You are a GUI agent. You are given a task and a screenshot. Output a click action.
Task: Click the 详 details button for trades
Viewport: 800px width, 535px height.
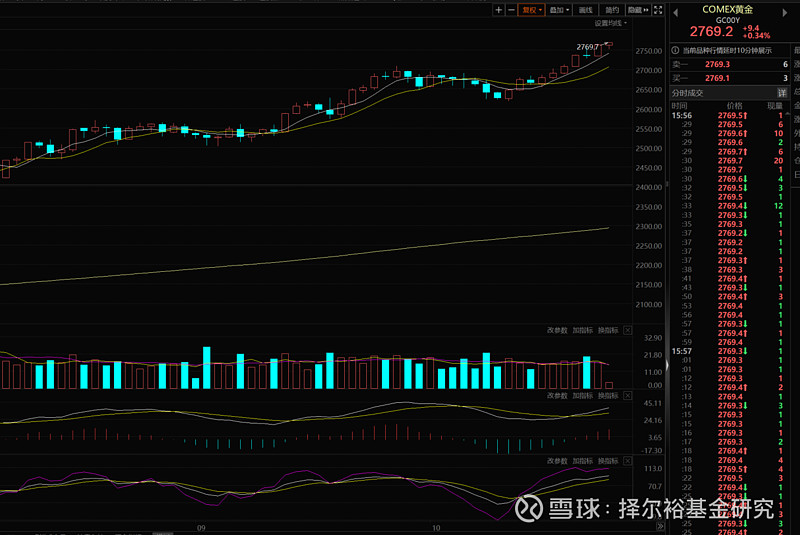click(782, 92)
